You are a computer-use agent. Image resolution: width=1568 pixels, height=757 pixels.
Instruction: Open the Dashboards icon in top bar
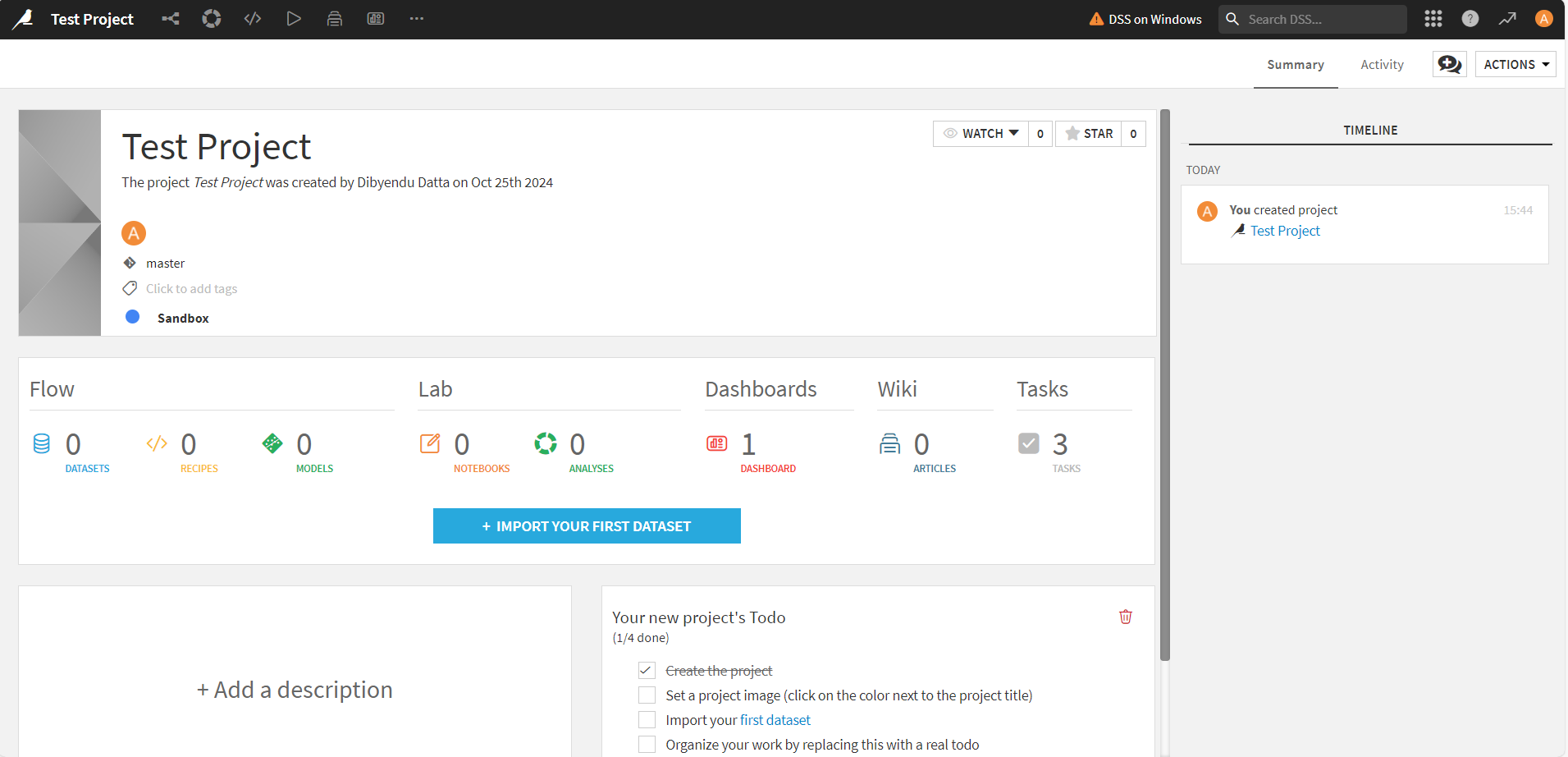376,19
